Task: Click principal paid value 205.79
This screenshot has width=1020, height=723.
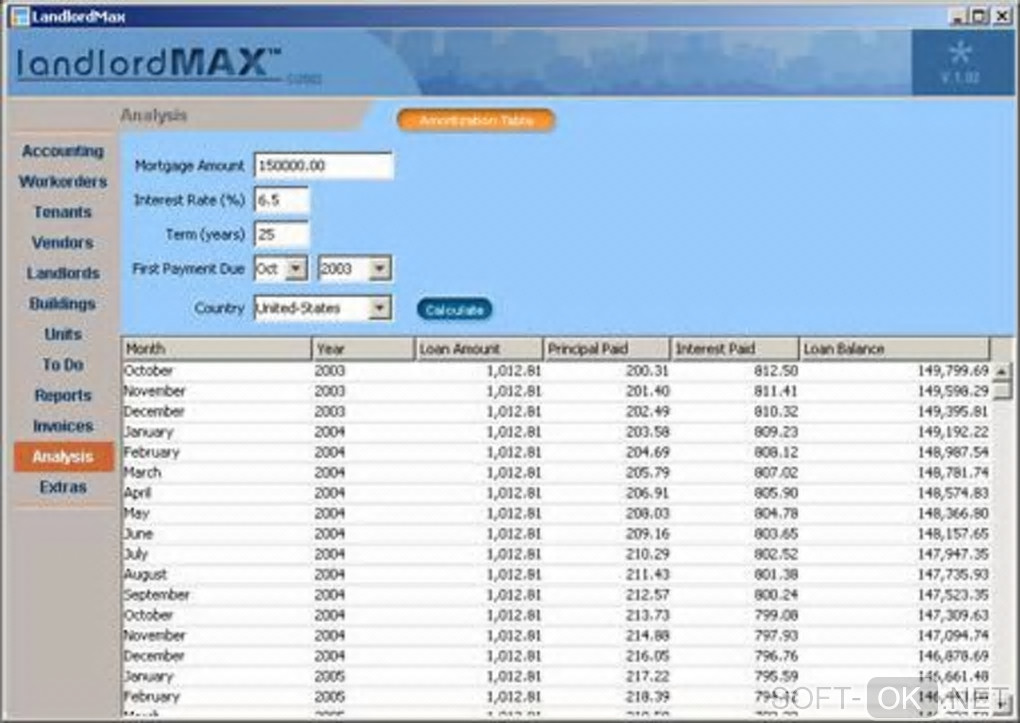Action: click(647, 472)
